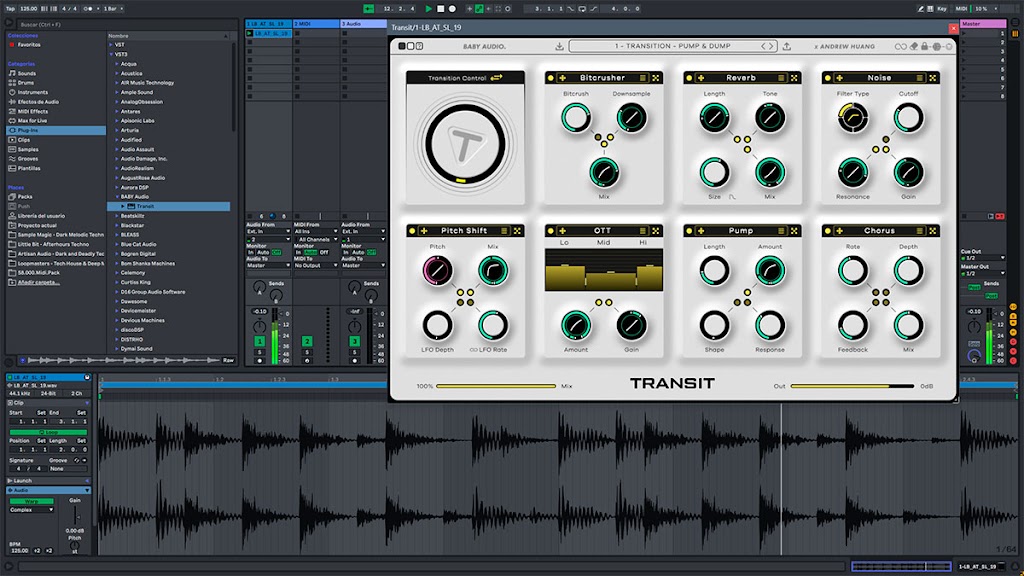Viewport: 1024px width, 576px height.
Task: Click the preset export/share icon
Action: (x=786, y=46)
